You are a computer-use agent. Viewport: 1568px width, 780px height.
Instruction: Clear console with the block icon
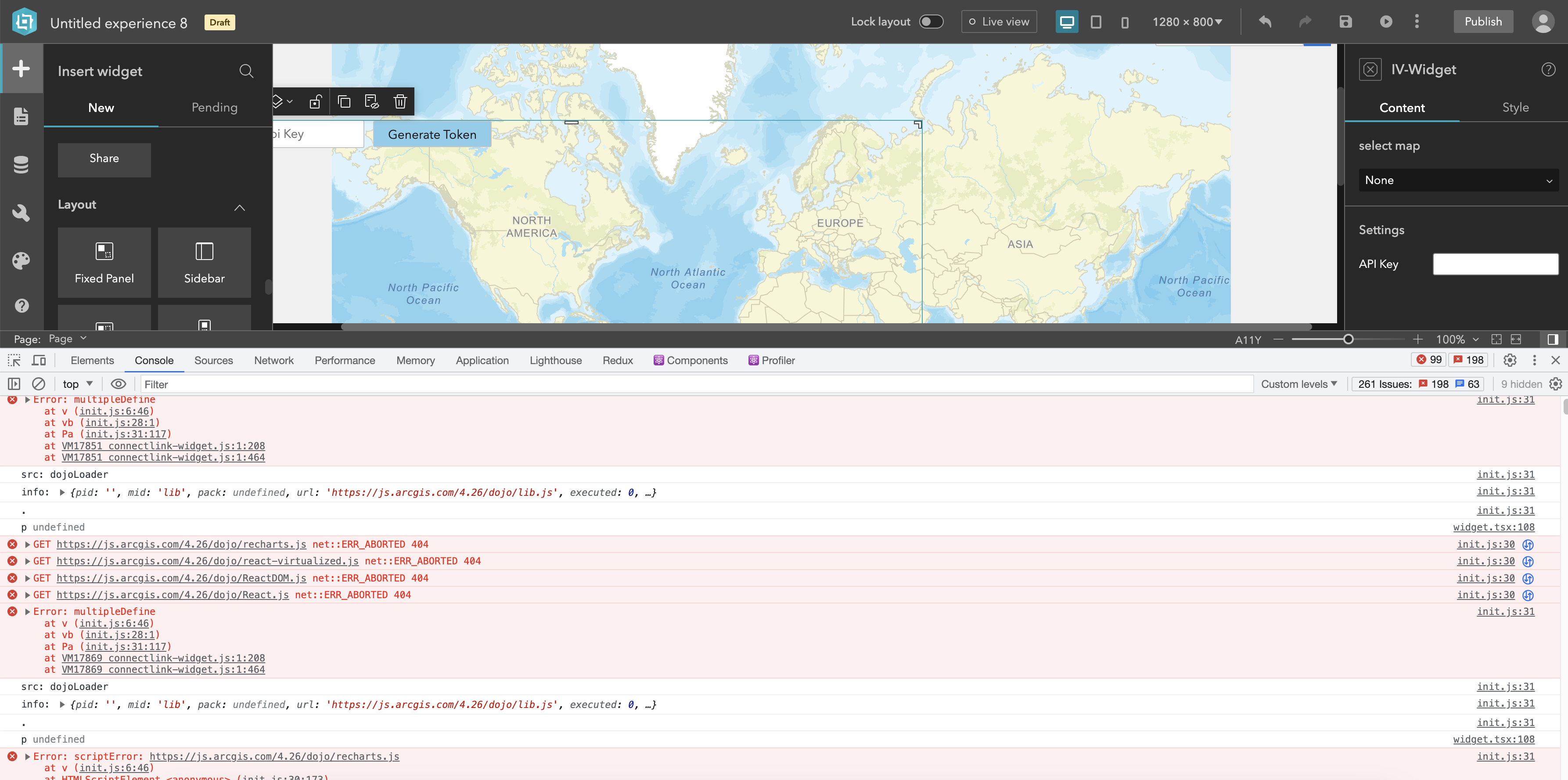38,383
